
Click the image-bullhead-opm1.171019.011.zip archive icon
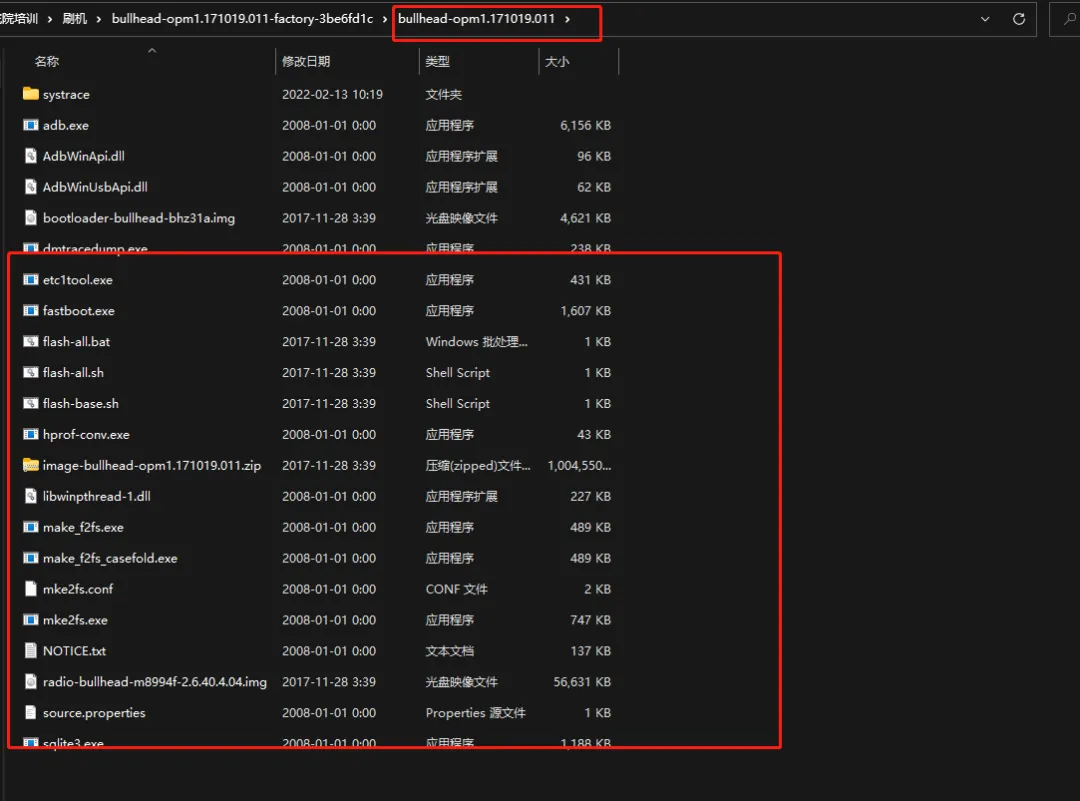coord(30,465)
